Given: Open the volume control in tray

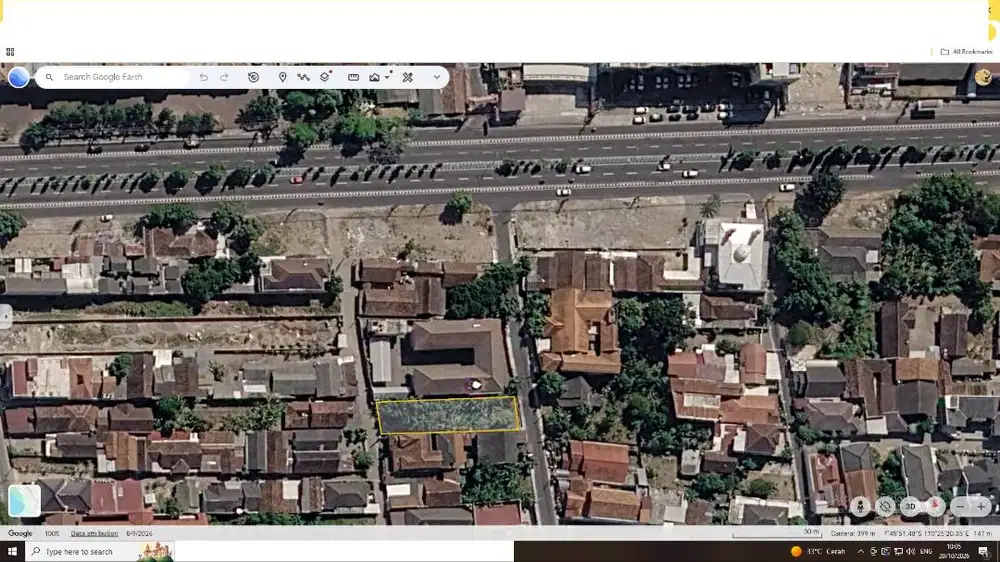Looking at the screenshot, I should 910,551.
